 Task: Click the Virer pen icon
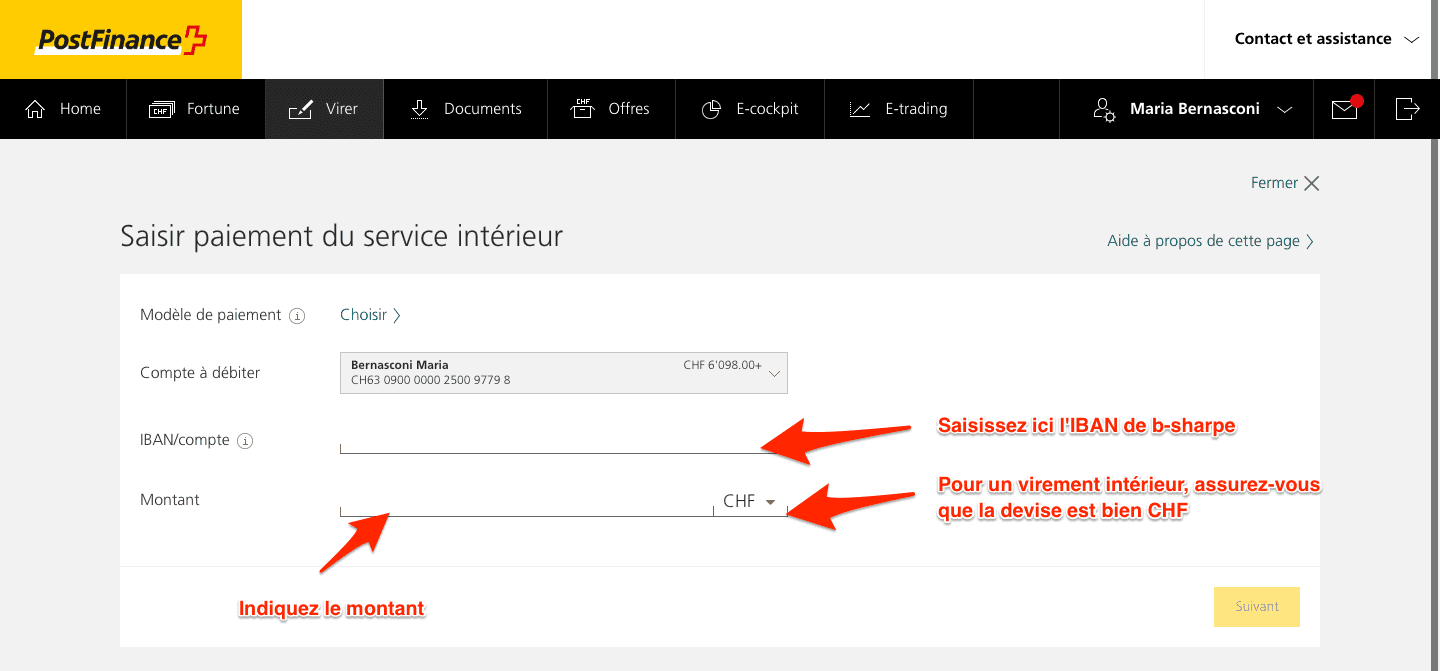[300, 109]
